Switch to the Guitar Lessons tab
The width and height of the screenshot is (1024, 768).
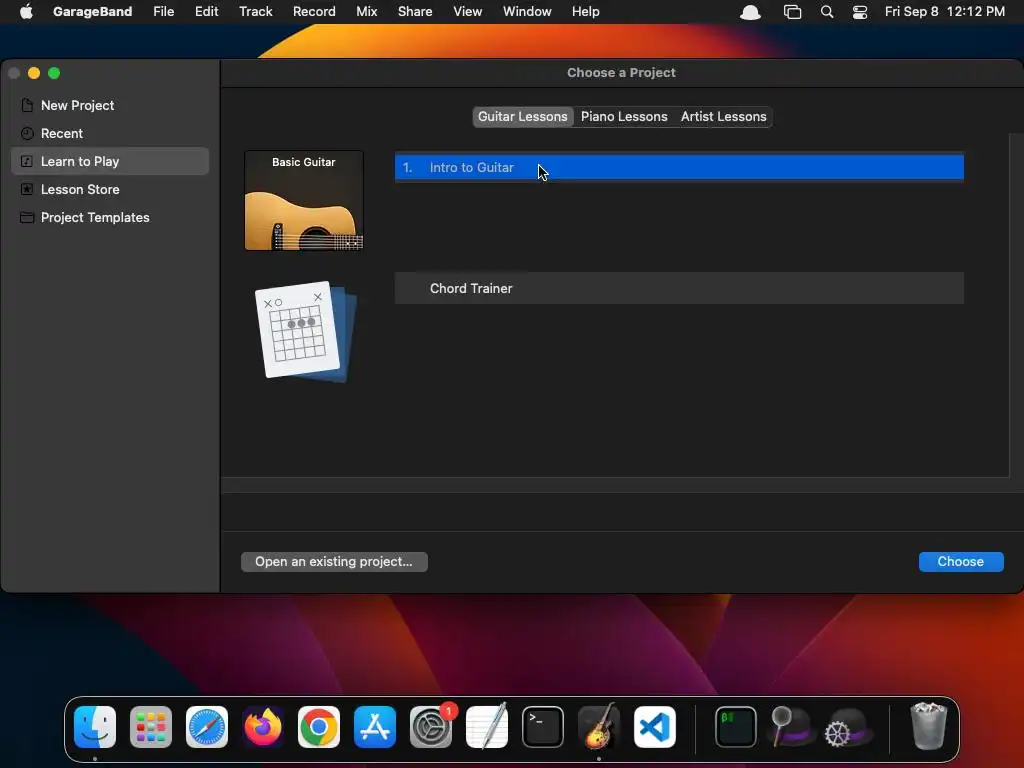[522, 116]
